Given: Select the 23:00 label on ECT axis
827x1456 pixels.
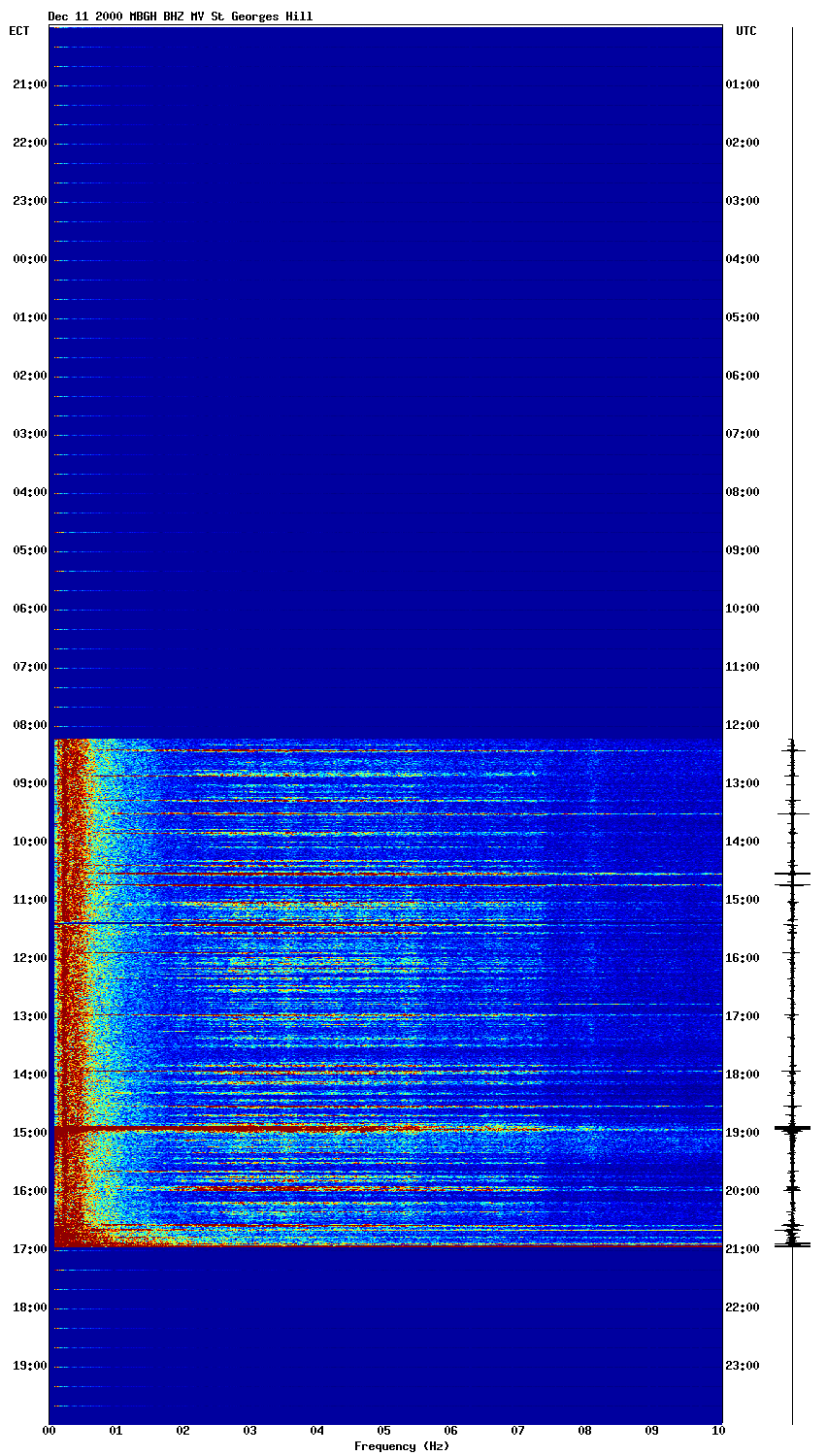Looking at the screenshot, I should click(x=29, y=201).
